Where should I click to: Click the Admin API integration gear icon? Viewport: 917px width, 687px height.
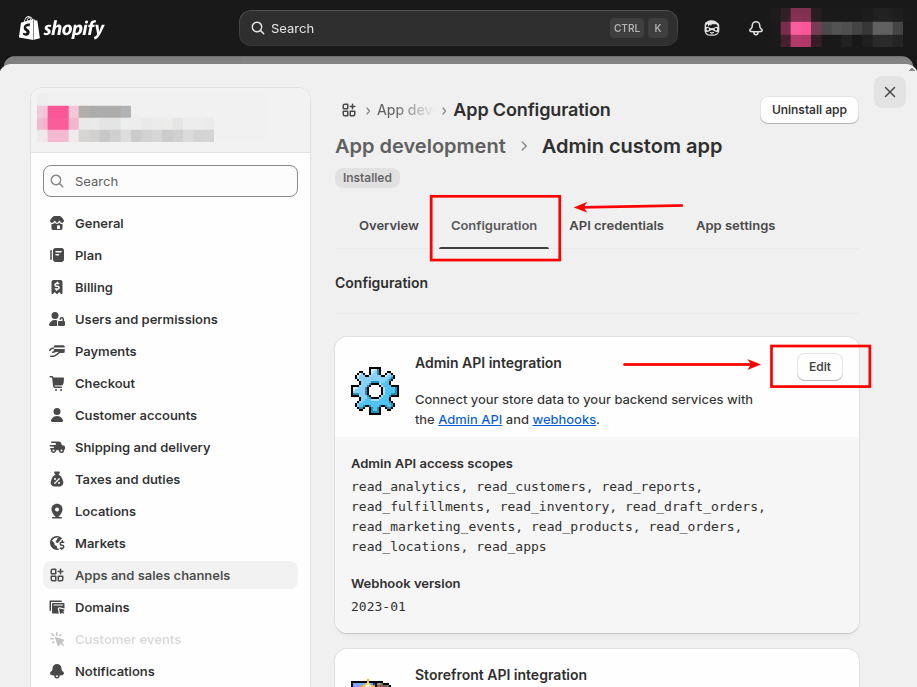pos(375,390)
